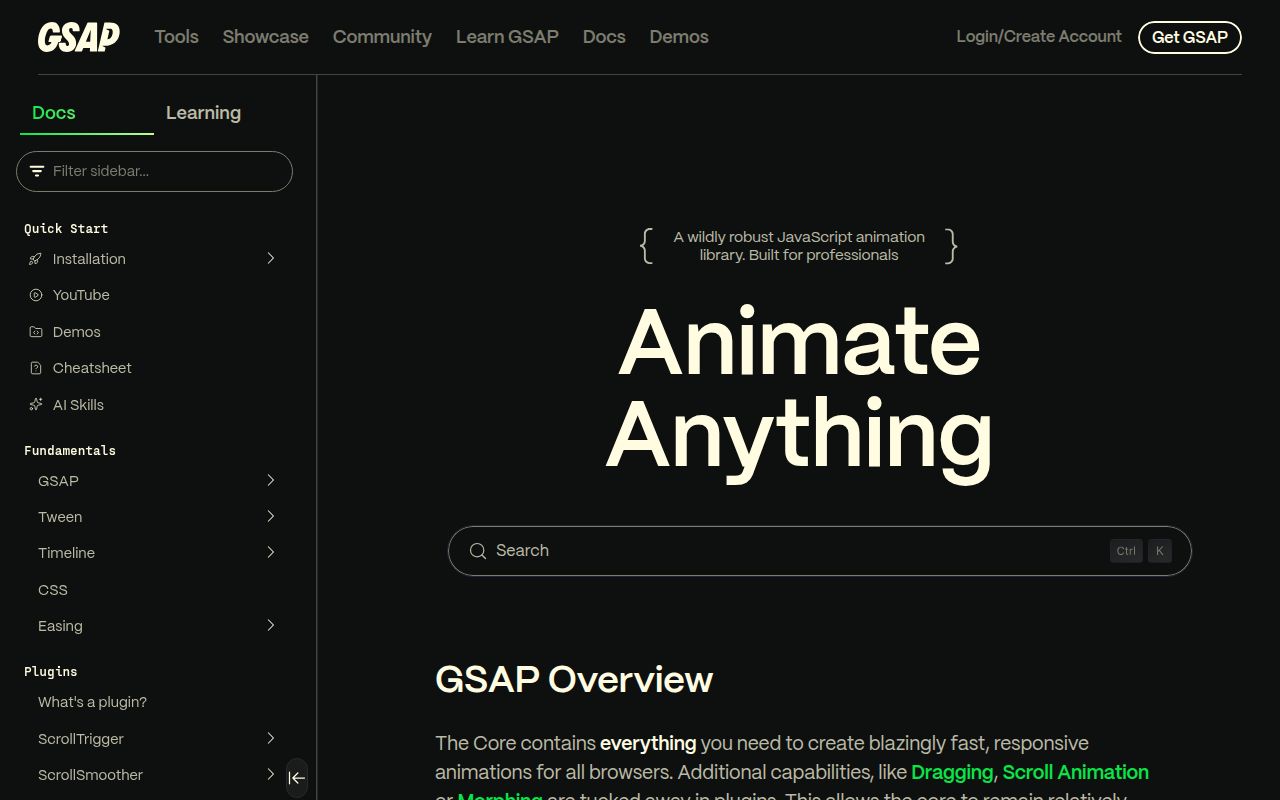Image resolution: width=1280 pixels, height=800 pixels.
Task: Expand the Tween chevron
Action: tap(271, 516)
